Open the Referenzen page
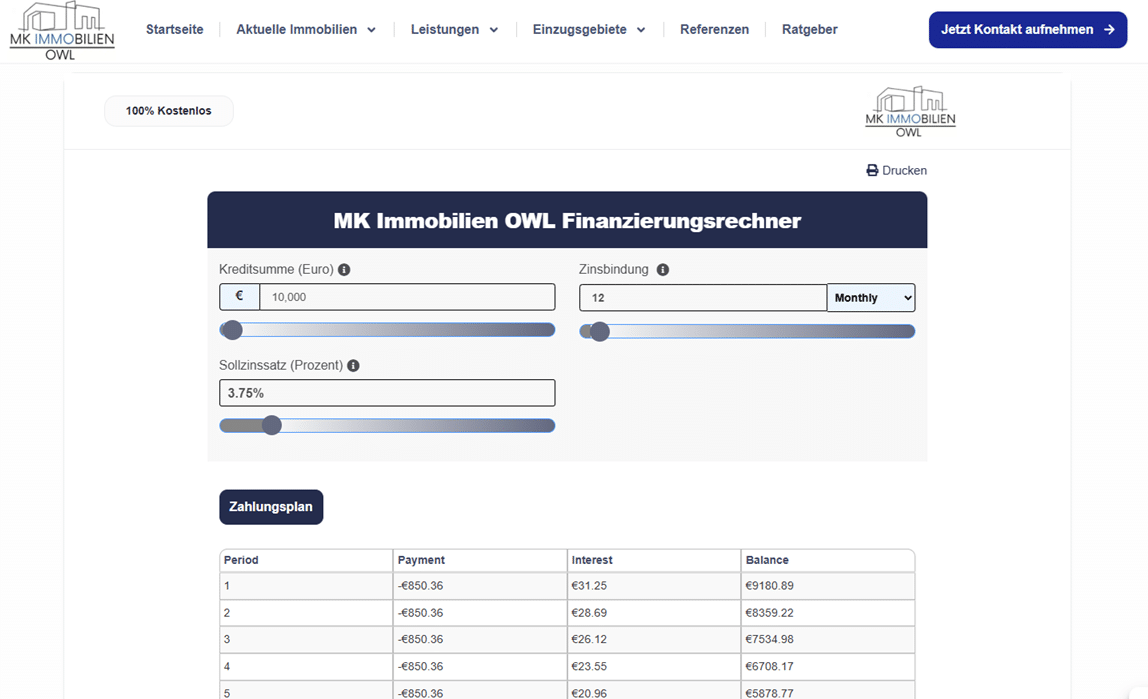Screen dimensions: 1148x699 715,29
